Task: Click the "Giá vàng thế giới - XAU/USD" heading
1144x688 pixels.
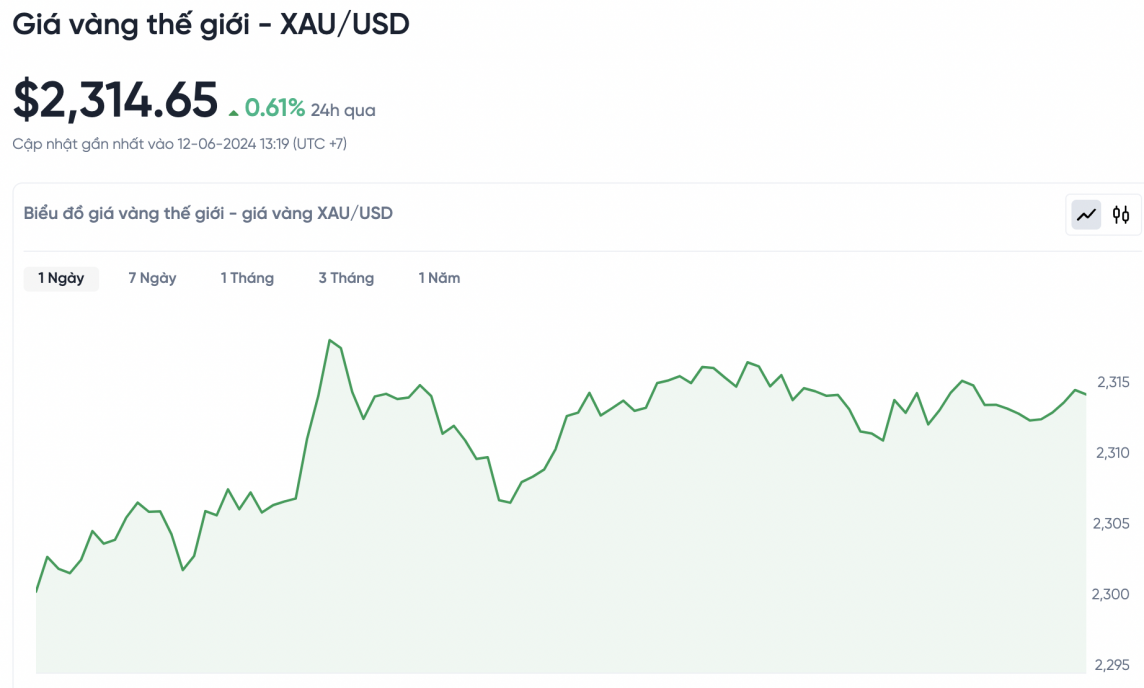Action: pos(211,24)
